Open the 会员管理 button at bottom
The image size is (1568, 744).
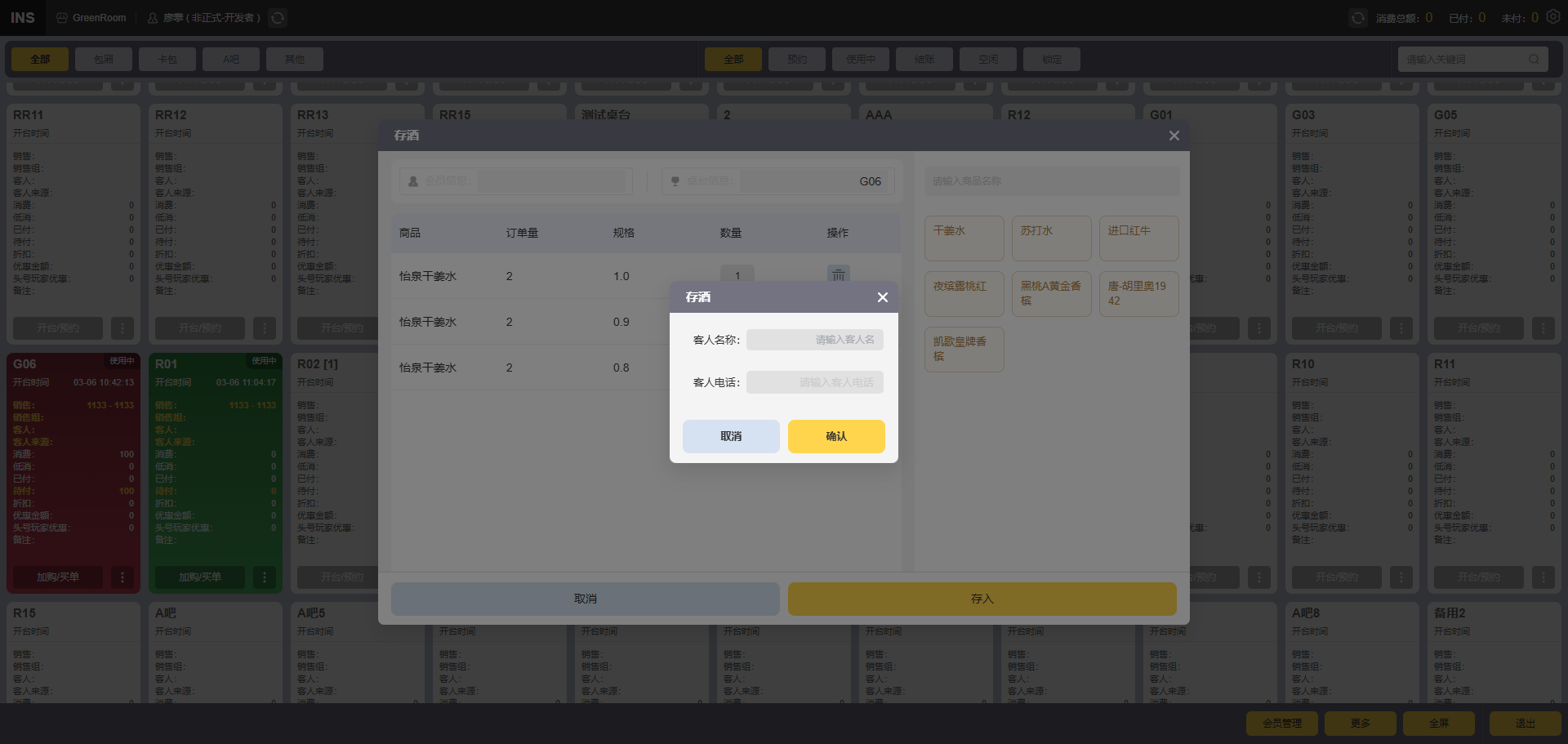pyautogui.click(x=1282, y=724)
